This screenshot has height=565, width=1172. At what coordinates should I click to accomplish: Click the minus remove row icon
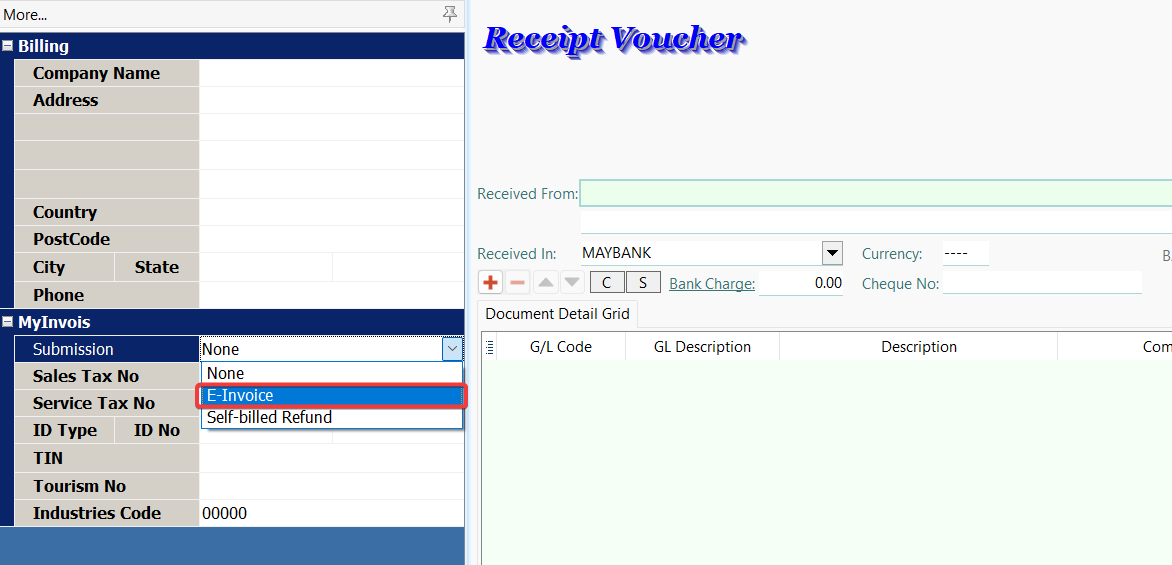coord(517,283)
